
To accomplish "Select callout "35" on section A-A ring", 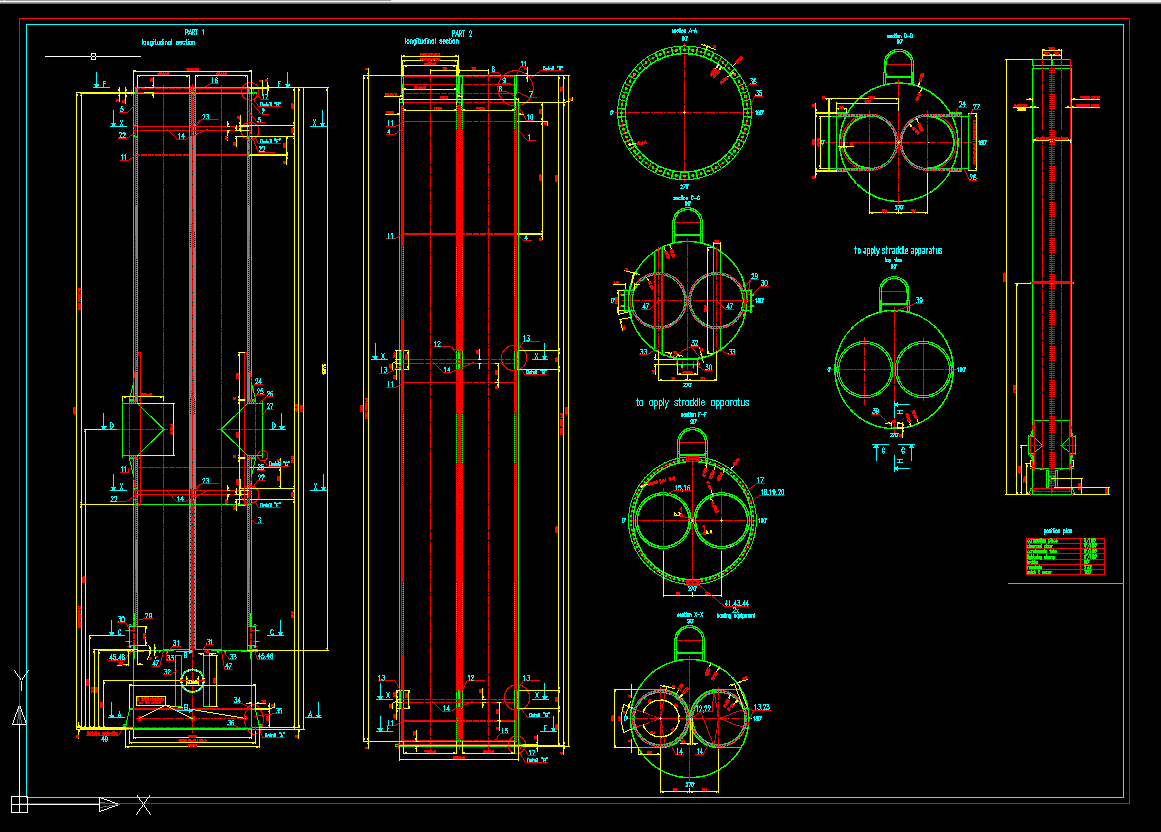I will (x=758, y=94).
